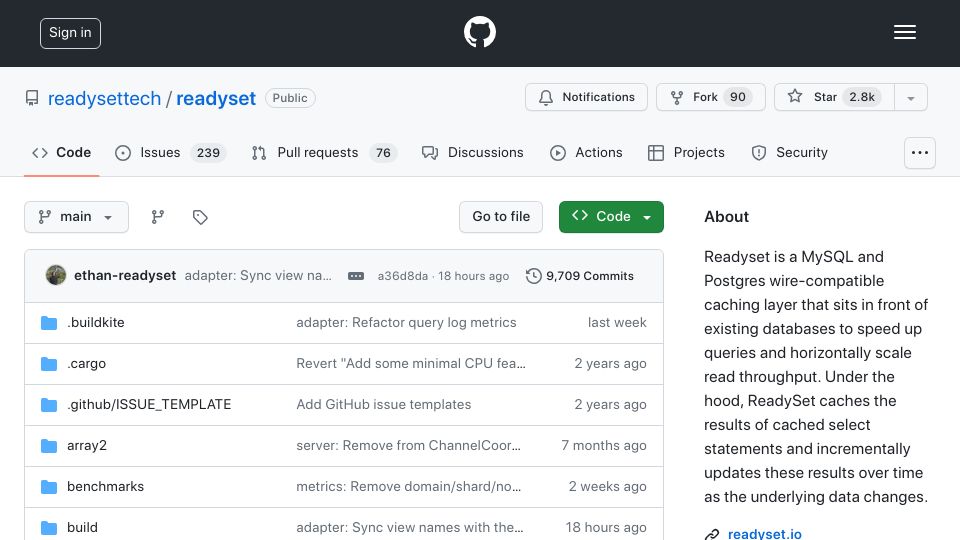This screenshot has width=960, height=540.
Task: View all branches icon
Action: click(157, 217)
